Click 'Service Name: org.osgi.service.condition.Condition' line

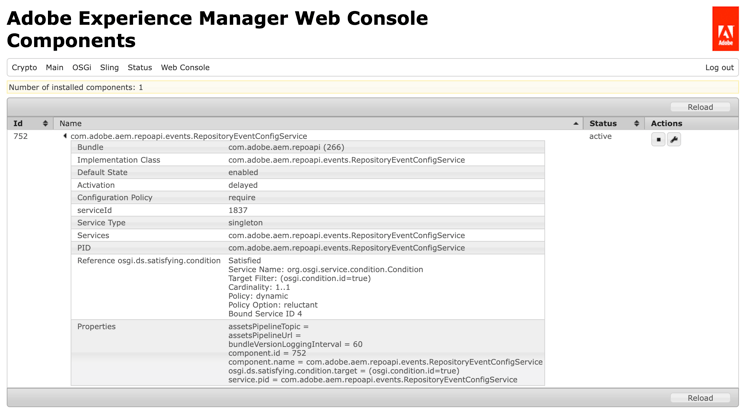click(x=326, y=269)
